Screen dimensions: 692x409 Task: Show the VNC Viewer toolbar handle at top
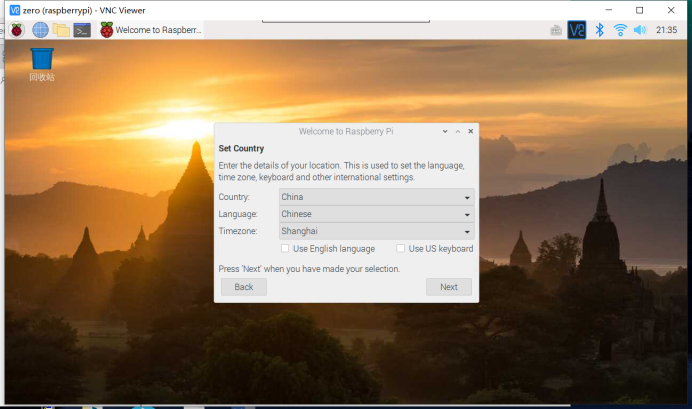coord(346,21)
